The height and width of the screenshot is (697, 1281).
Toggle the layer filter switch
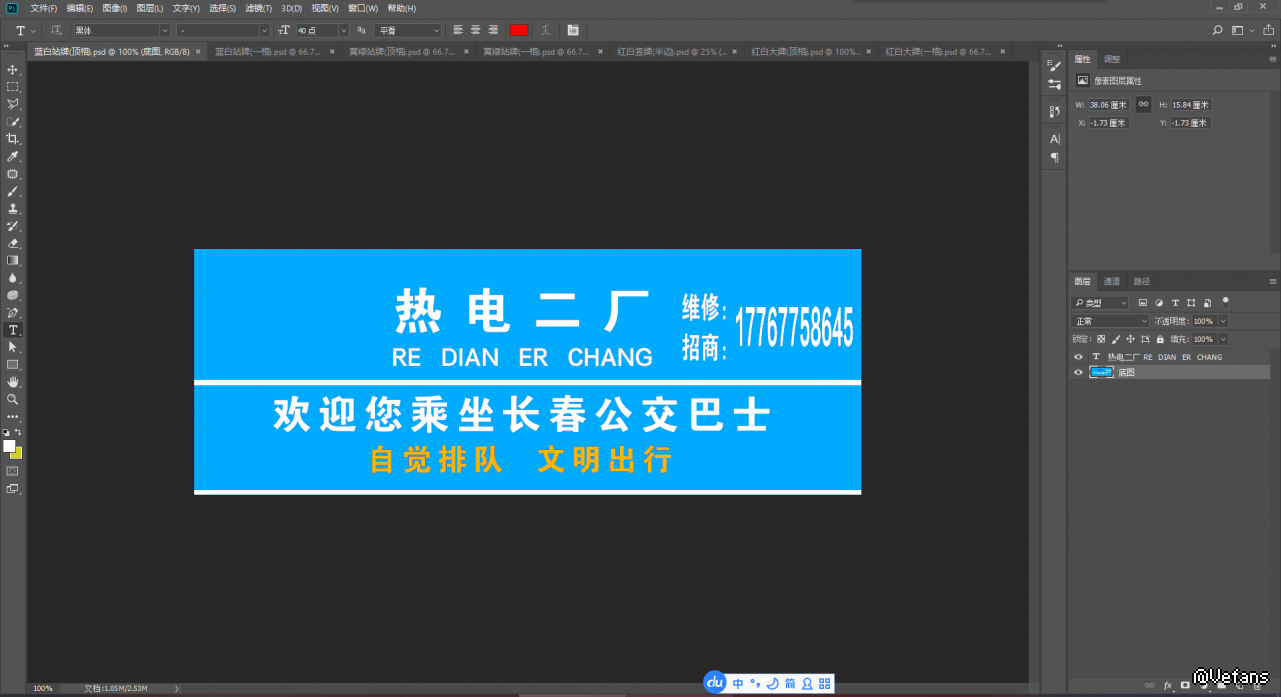click(1226, 301)
